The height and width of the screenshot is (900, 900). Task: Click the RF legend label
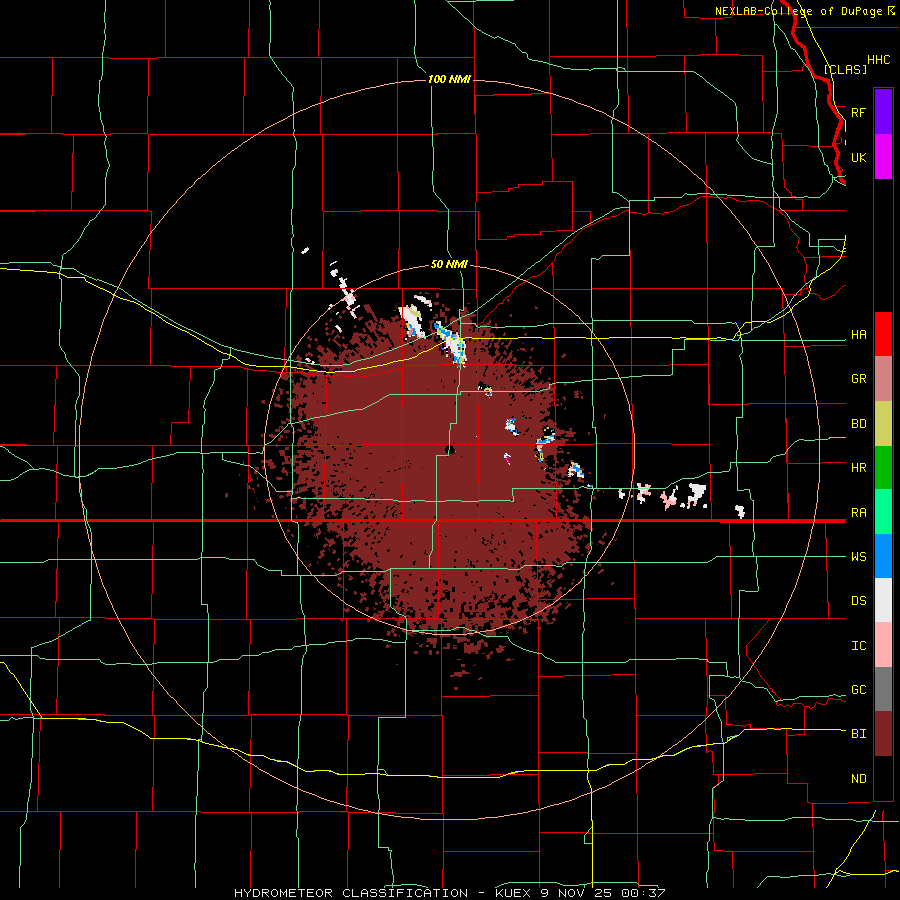[x=858, y=112]
